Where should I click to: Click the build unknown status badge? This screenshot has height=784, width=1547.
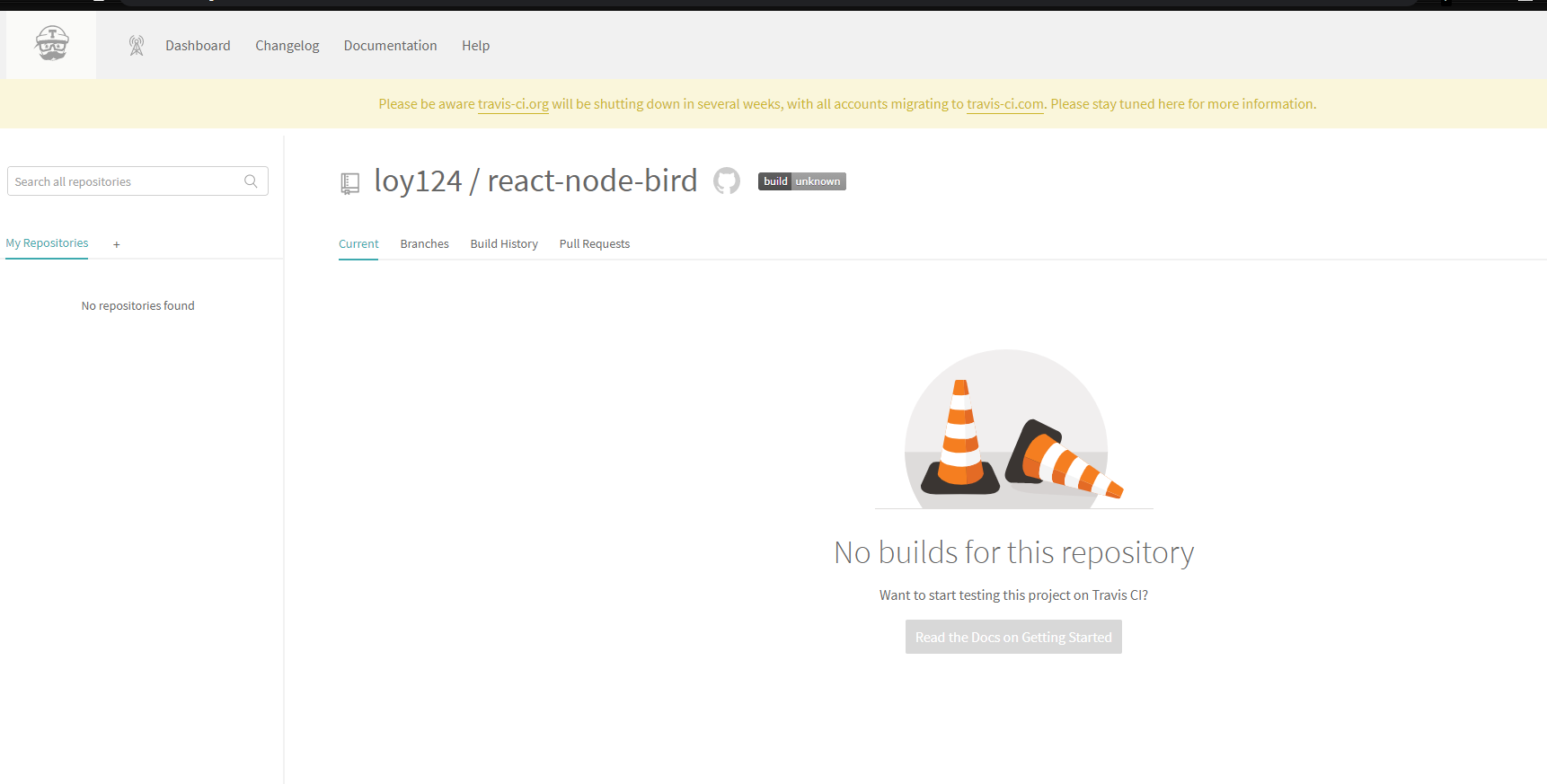point(802,181)
